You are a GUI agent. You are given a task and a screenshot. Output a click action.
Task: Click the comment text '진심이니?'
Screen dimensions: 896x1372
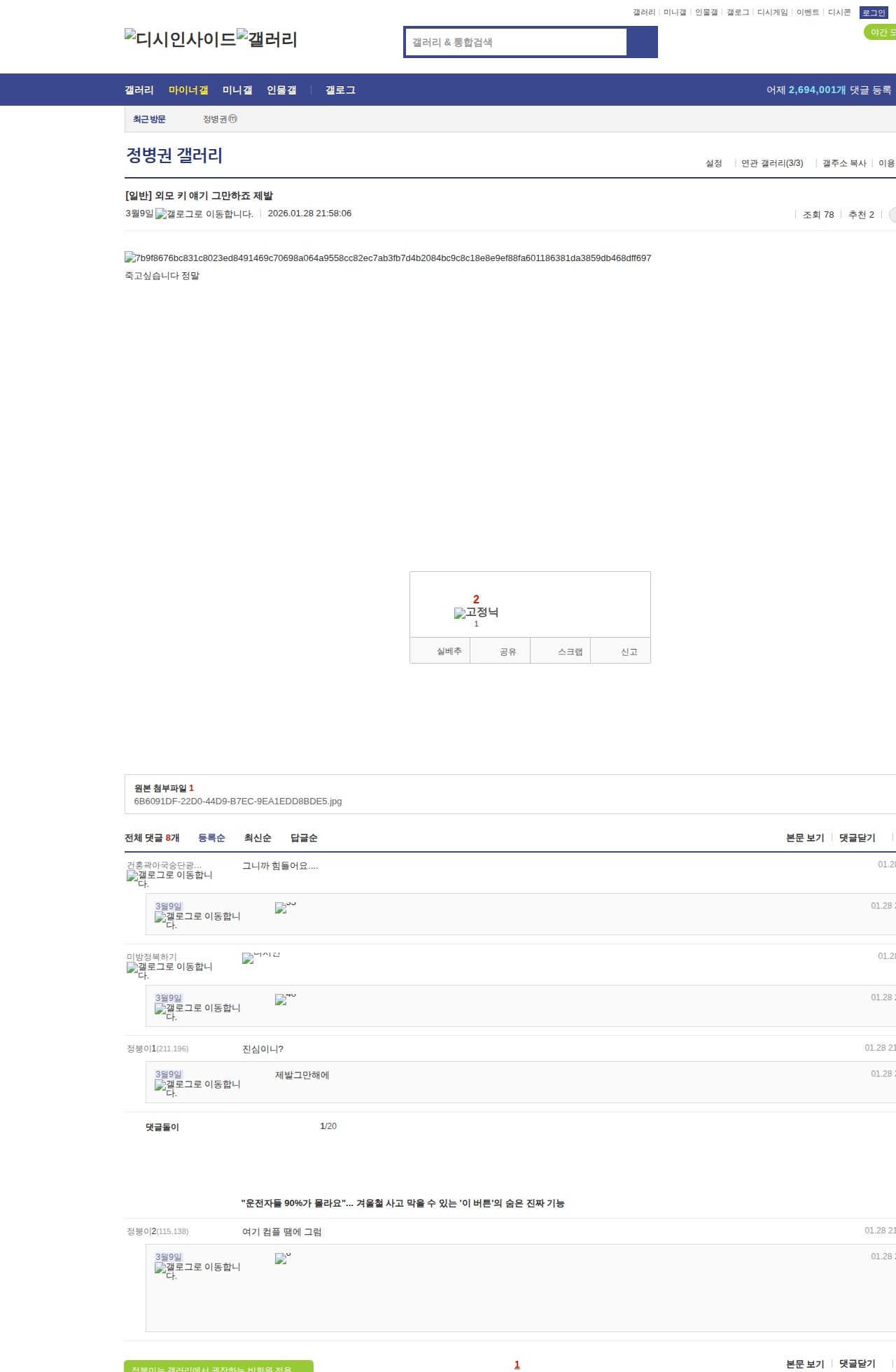click(x=262, y=1049)
